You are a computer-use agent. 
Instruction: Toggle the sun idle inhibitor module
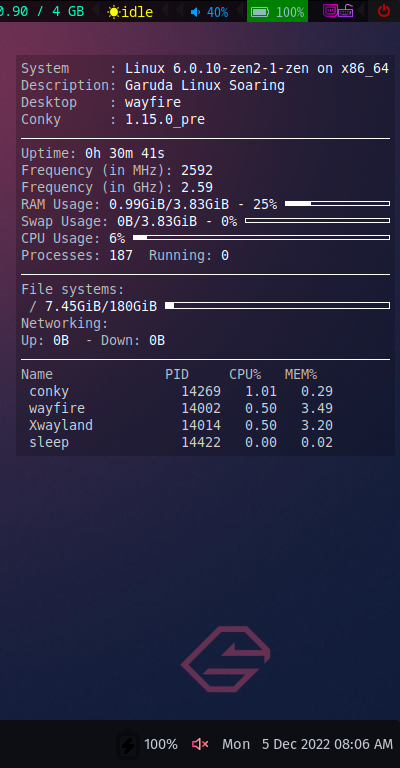coord(130,12)
